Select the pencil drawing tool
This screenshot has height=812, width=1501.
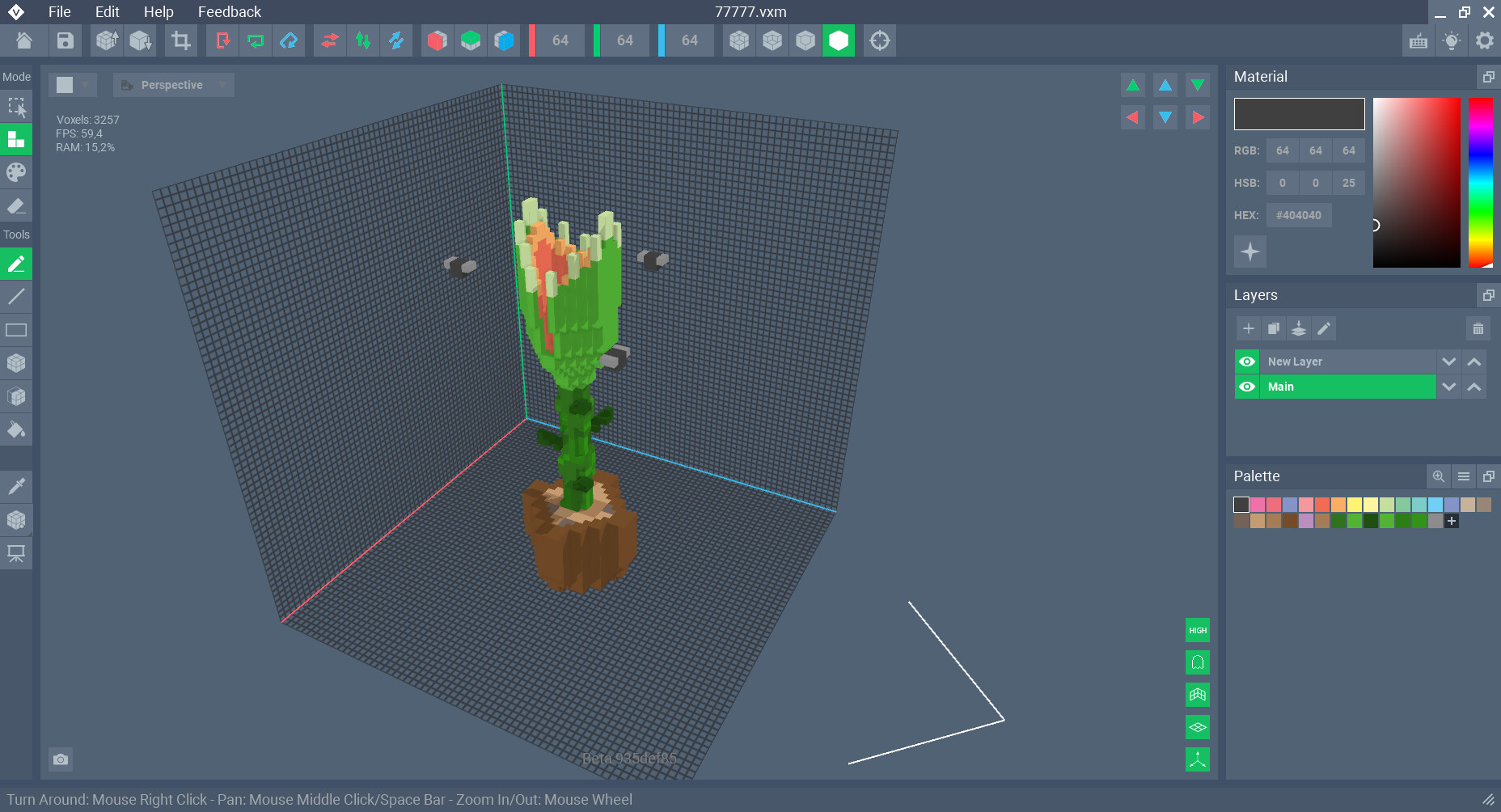point(16,264)
